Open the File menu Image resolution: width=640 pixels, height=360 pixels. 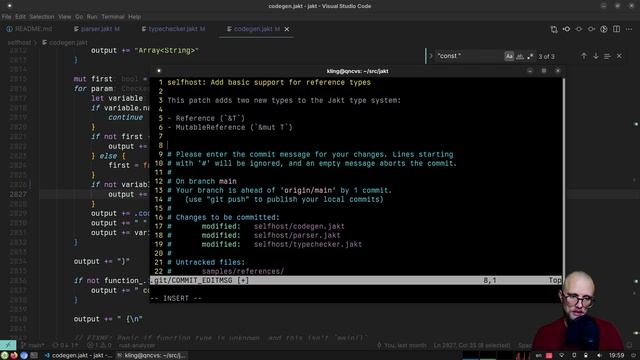pyautogui.click(x=7, y=17)
